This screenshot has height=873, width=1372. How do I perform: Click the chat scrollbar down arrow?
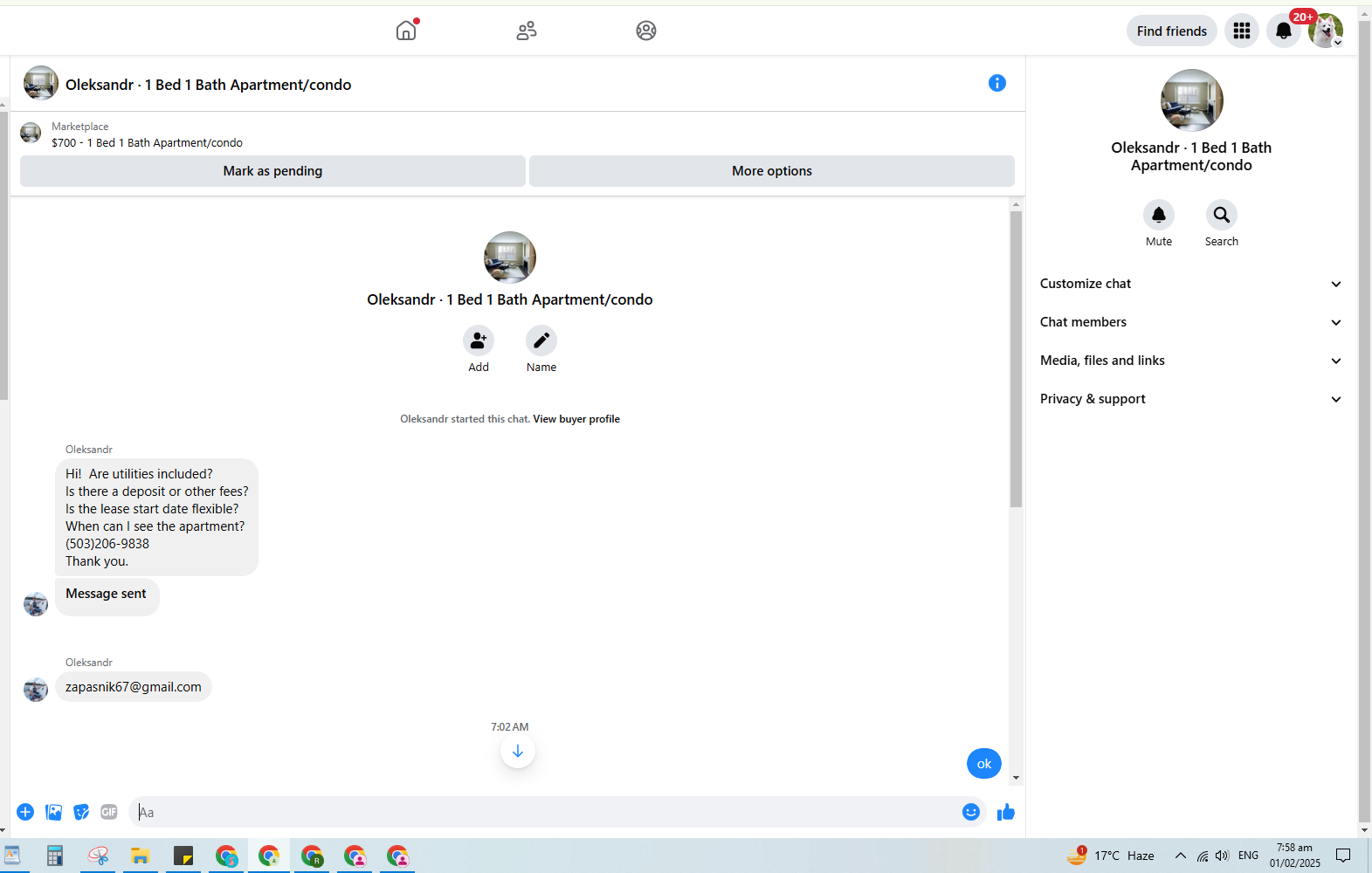(1016, 777)
